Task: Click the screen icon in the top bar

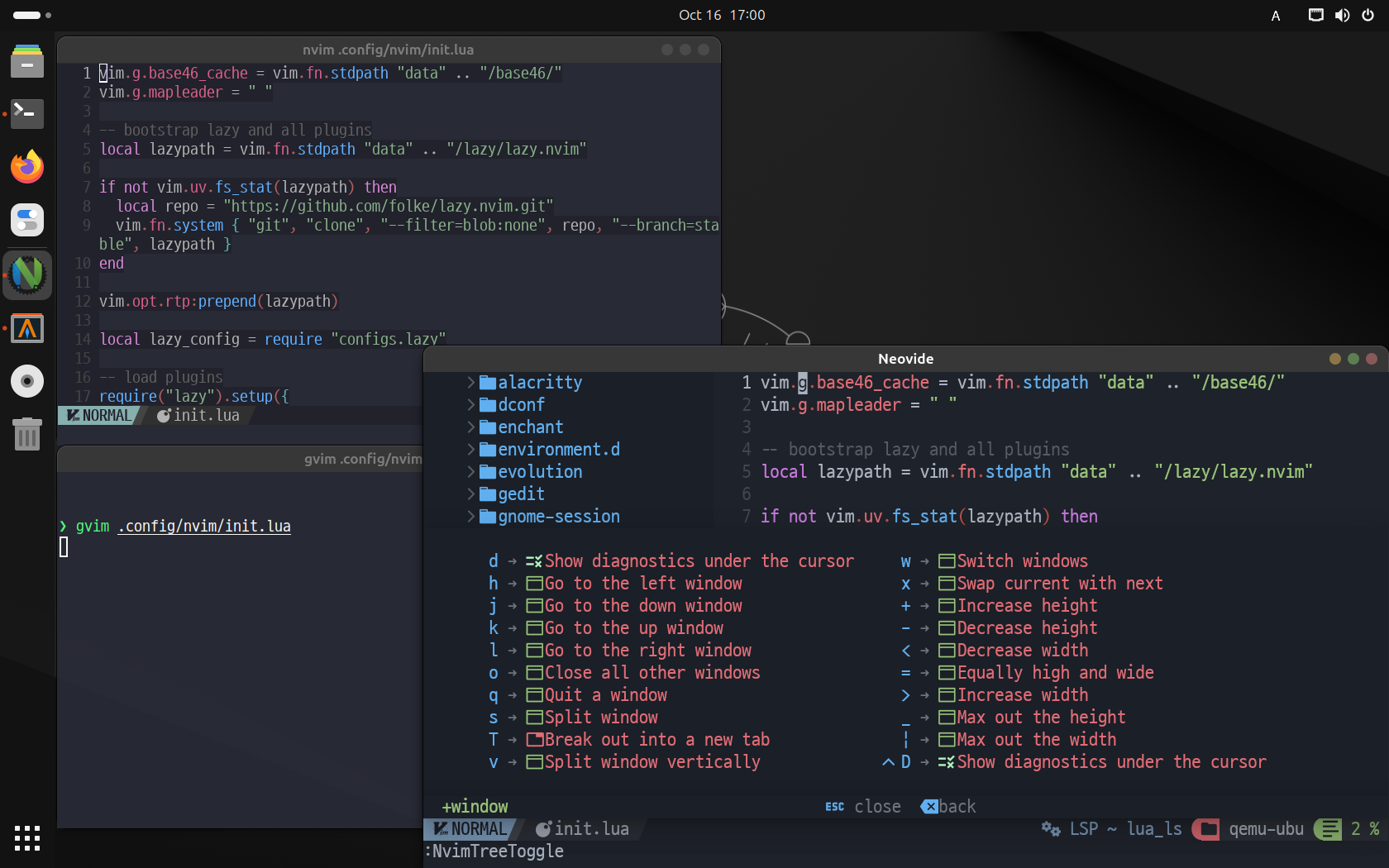Action: coord(1315,15)
